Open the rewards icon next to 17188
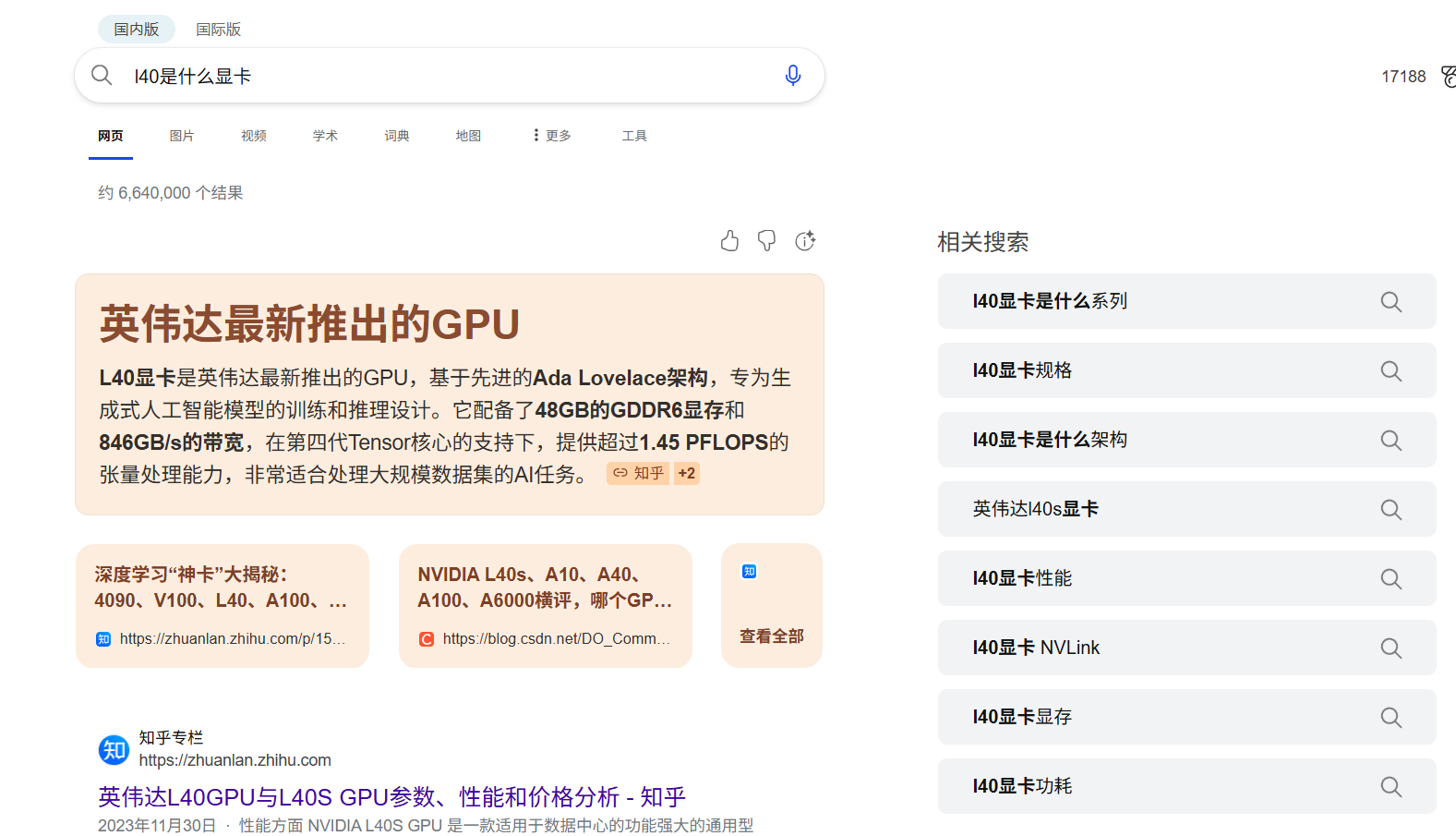Viewport: 1456px width, 836px height. 1448,77
